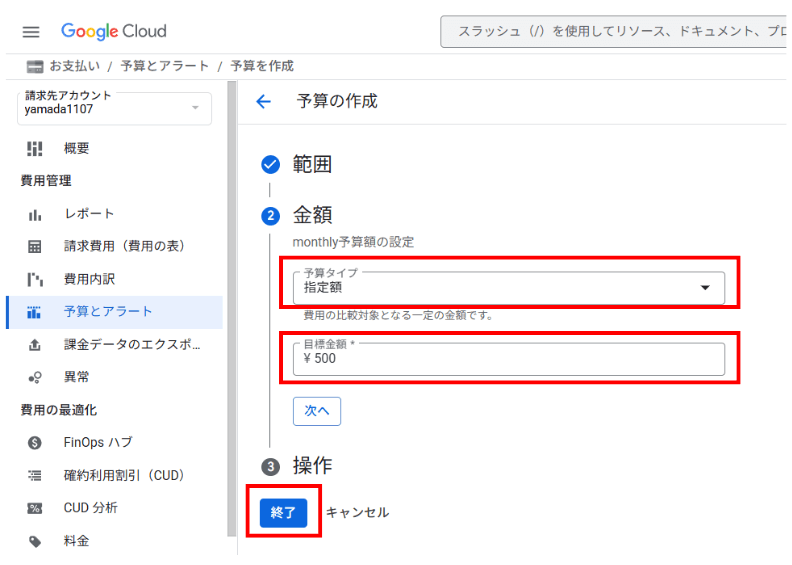Click the blue 終了 button
792x565 pixels.
click(283, 512)
